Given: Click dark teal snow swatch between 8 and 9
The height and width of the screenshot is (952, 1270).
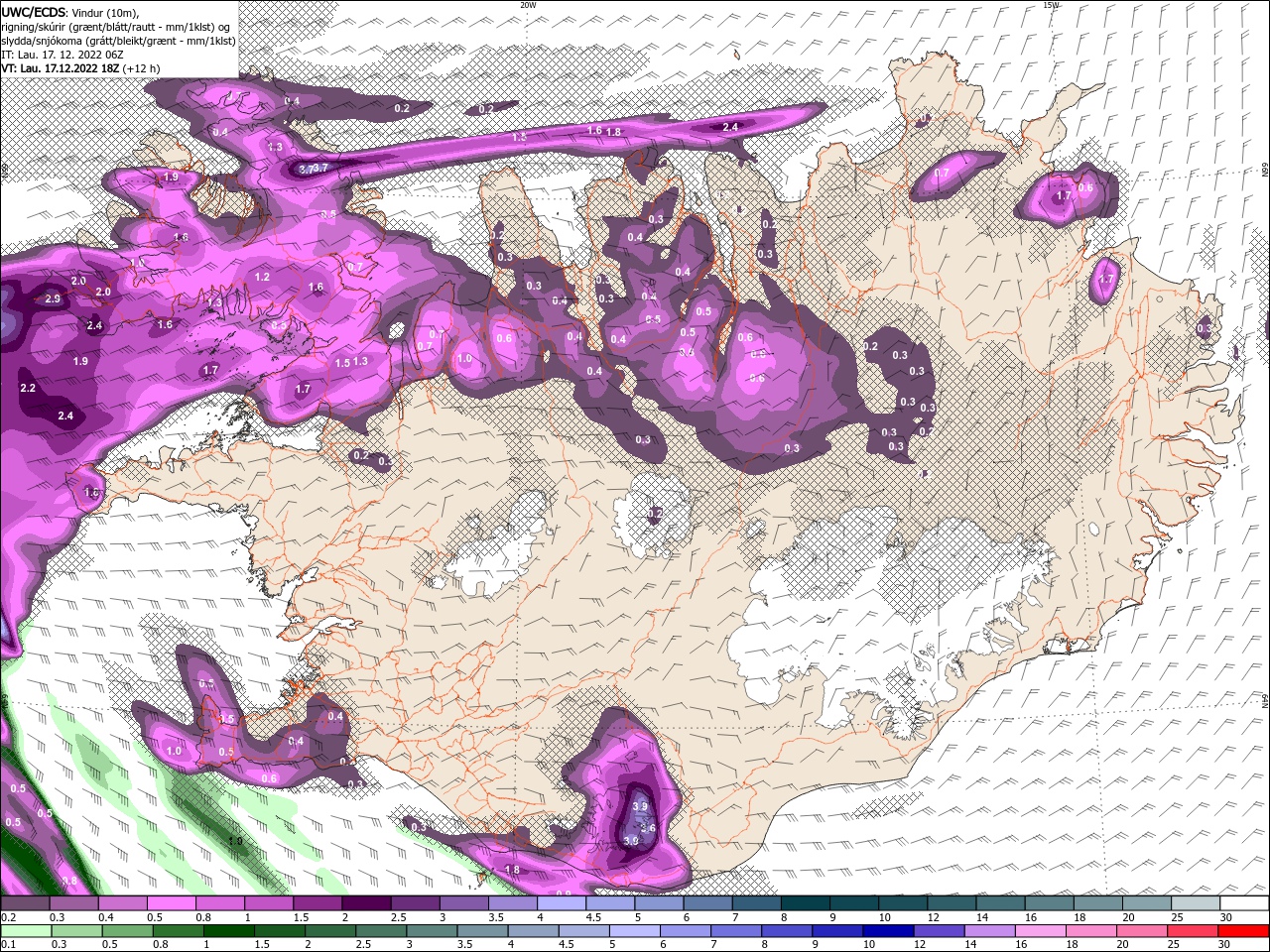Looking at the screenshot, I should point(807,903).
